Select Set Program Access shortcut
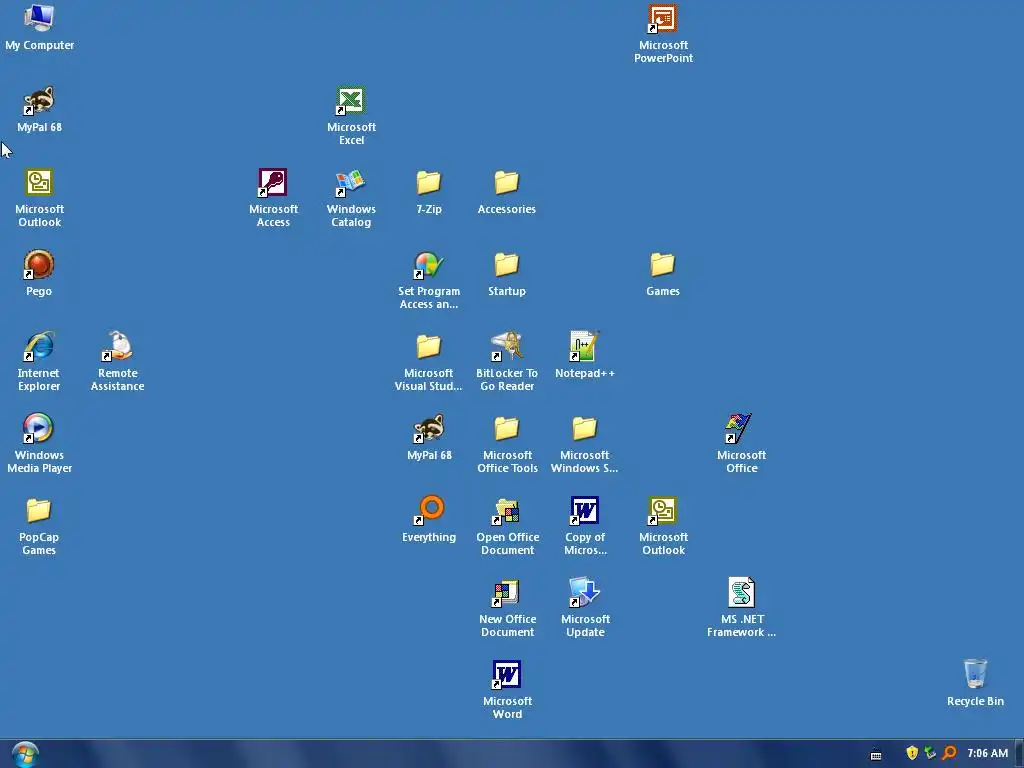Image resolution: width=1024 pixels, height=768 pixels. tap(429, 280)
